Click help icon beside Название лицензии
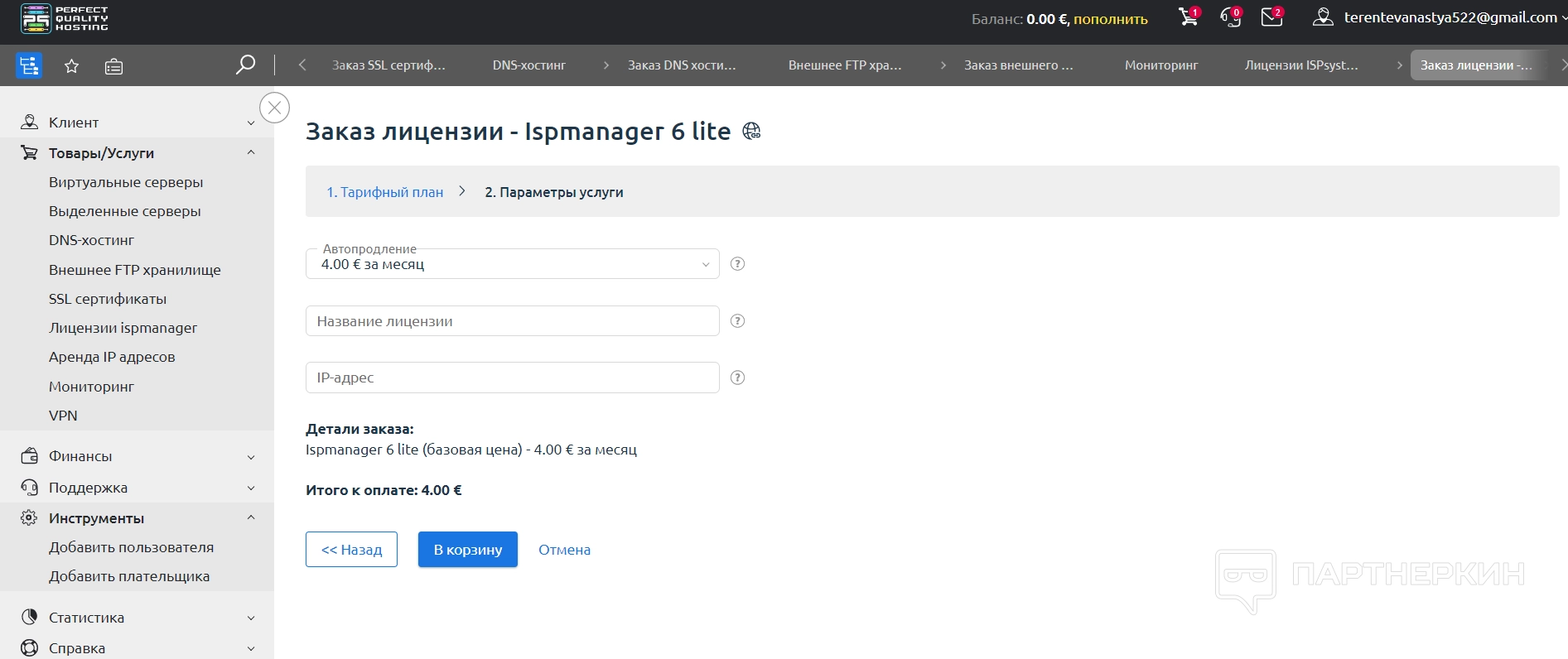The image size is (1568, 659). point(737,321)
